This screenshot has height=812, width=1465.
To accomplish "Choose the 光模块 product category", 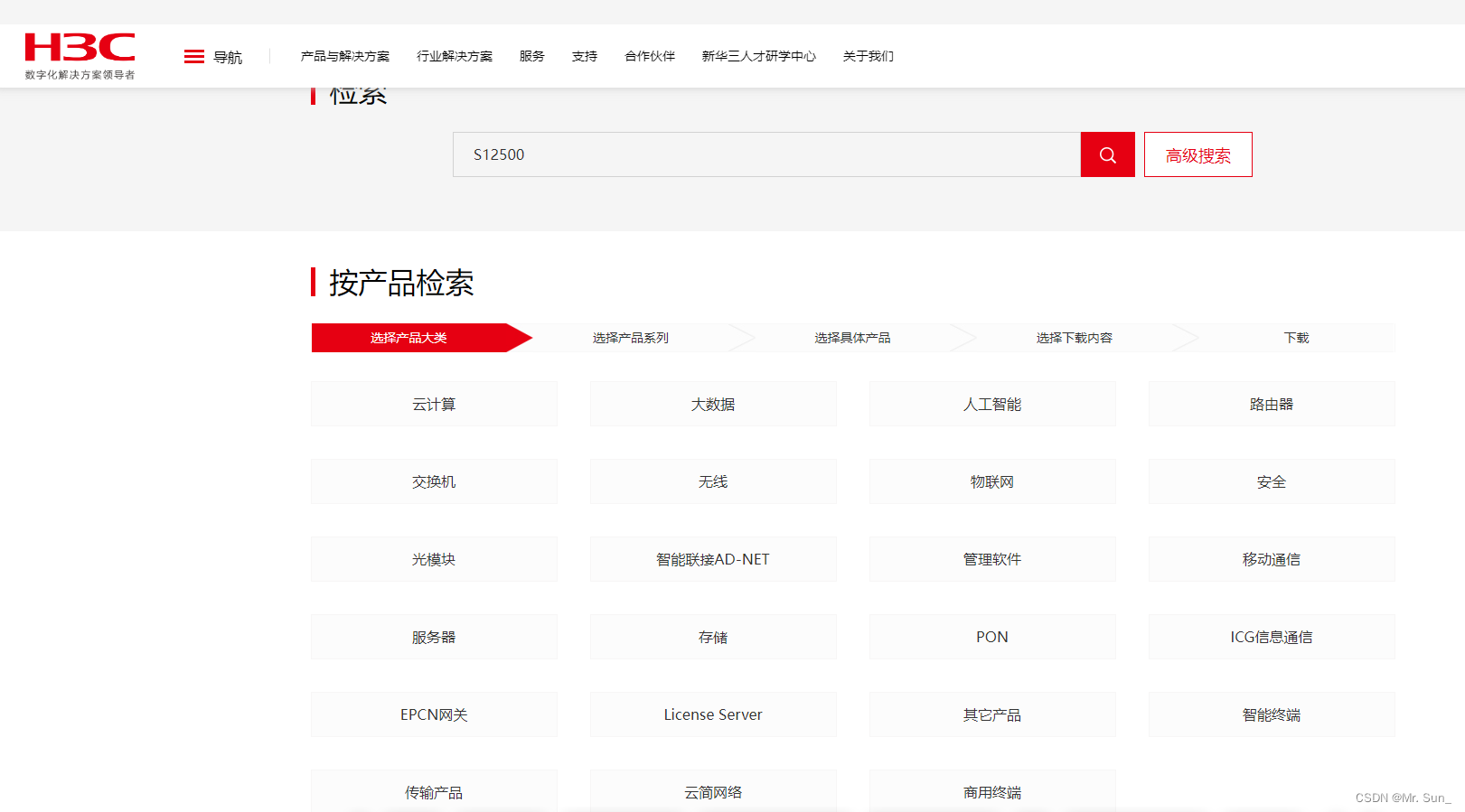I will click(x=434, y=559).
